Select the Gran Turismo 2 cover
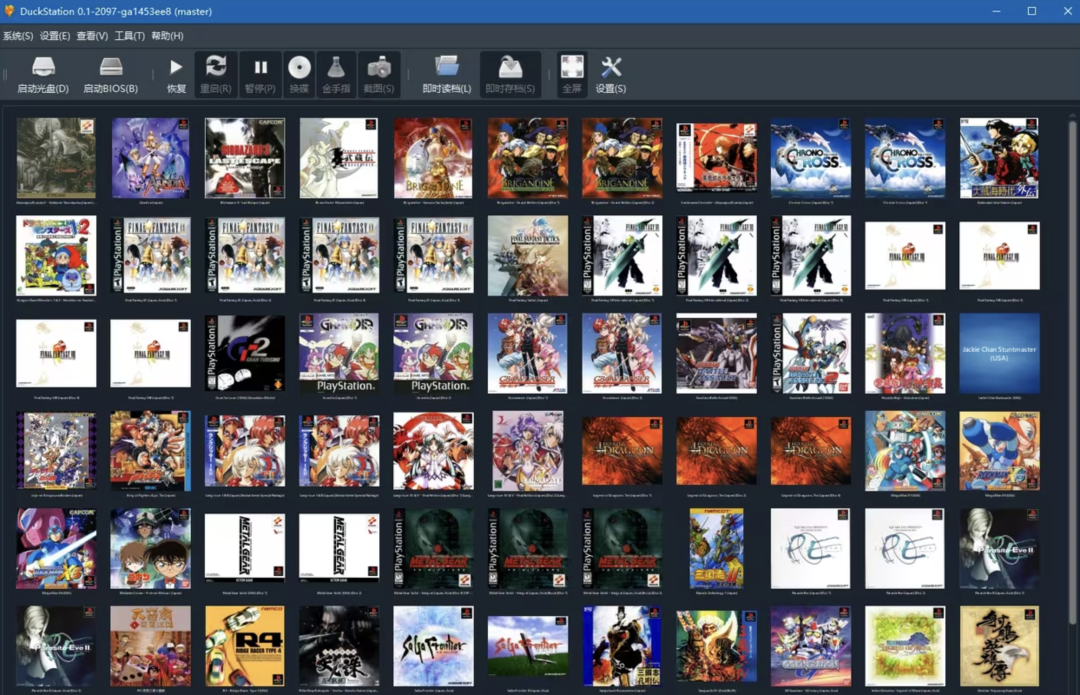This screenshot has height=695, width=1080. click(x=245, y=353)
